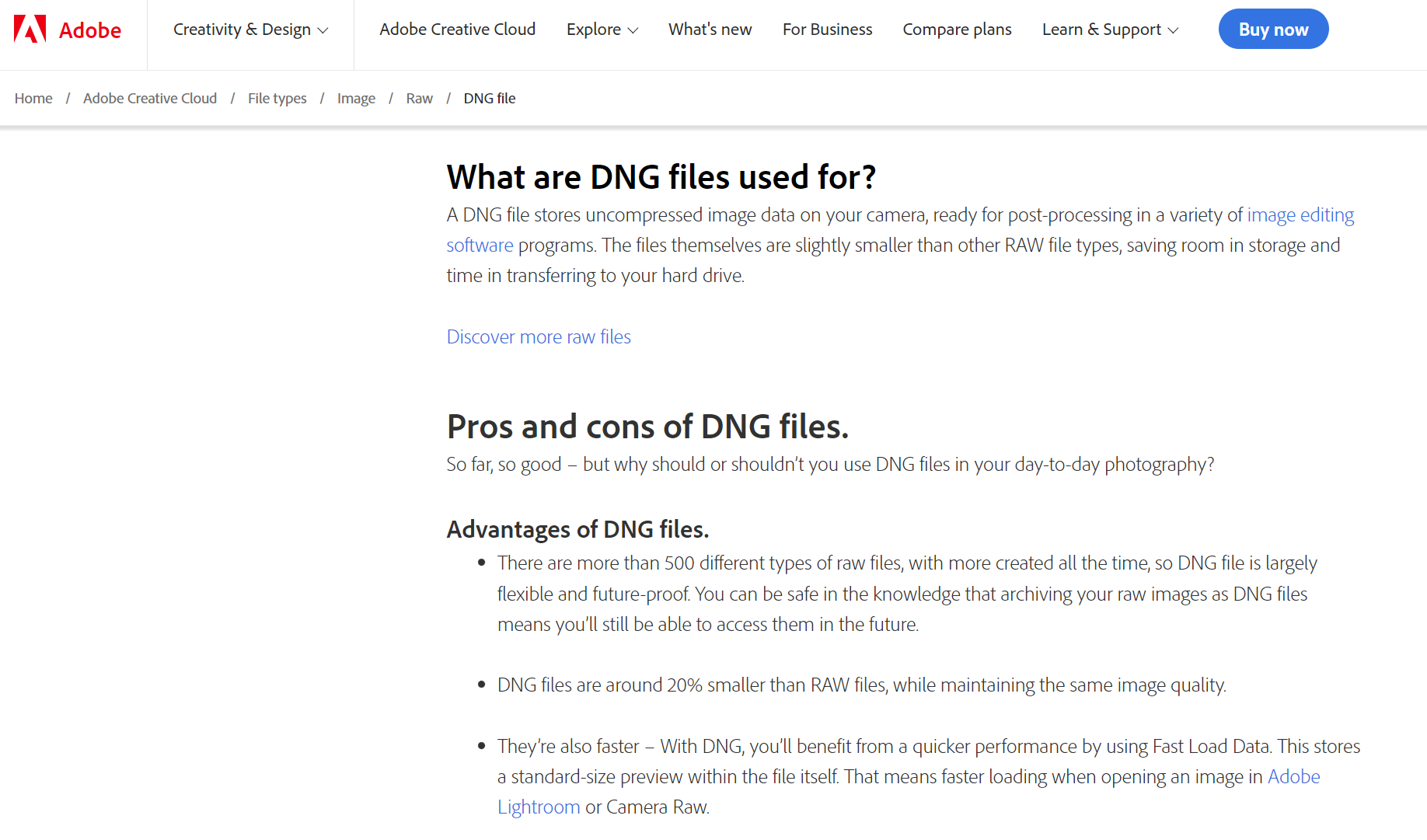Screen dimensions: 1427x840
Task: Click the Adobe logo icon
Action: [x=30, y=29]
